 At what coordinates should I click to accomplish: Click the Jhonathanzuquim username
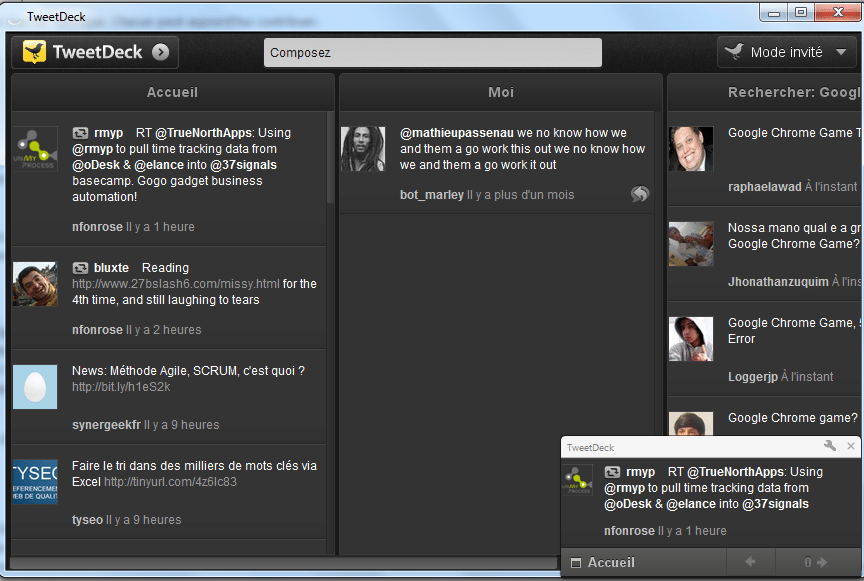pos(778,282)
